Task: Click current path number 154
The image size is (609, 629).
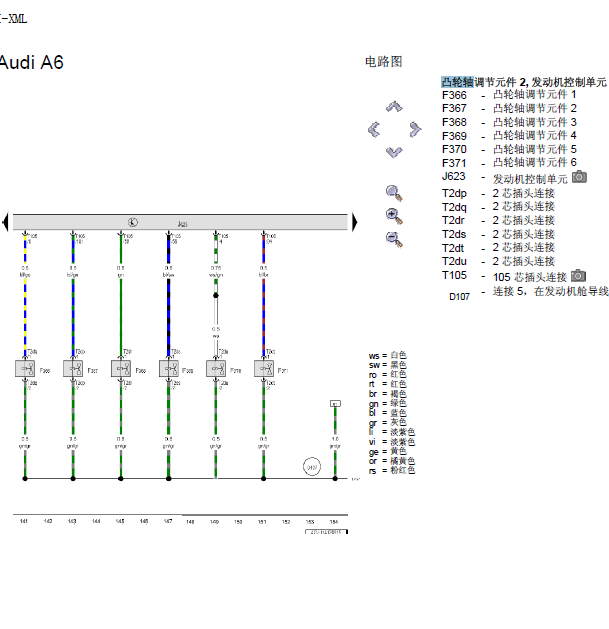Action: tap(334, 521)
